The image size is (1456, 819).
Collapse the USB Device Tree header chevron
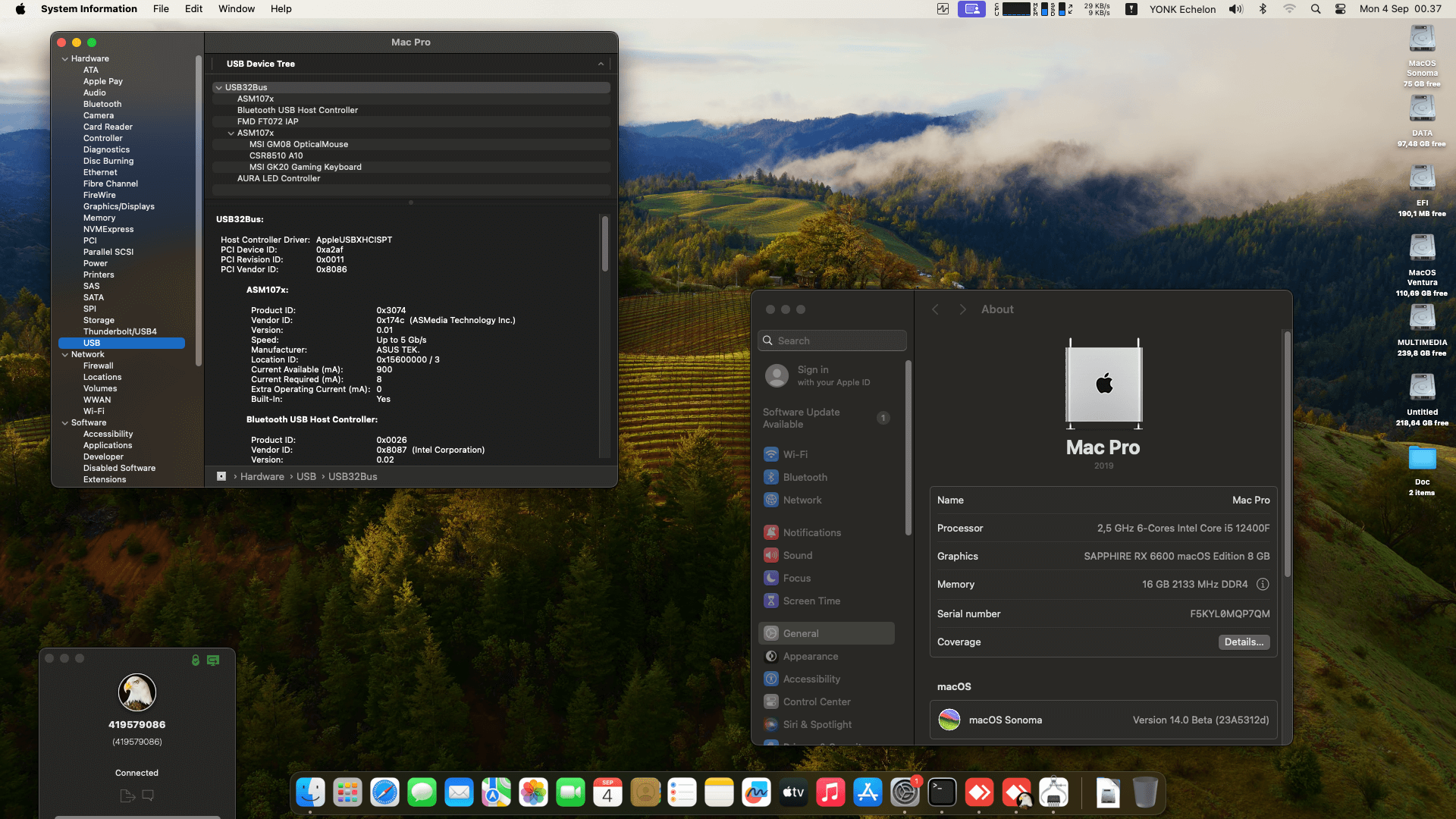[x=601, y=64]
